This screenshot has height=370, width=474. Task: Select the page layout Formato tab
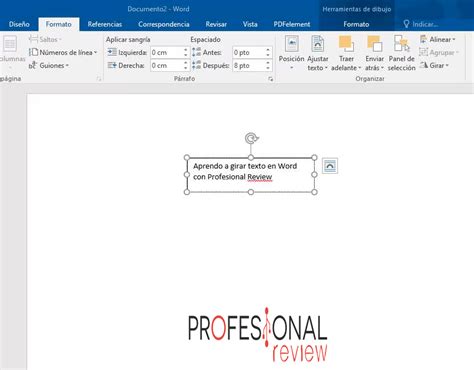(x=59, y=24)
